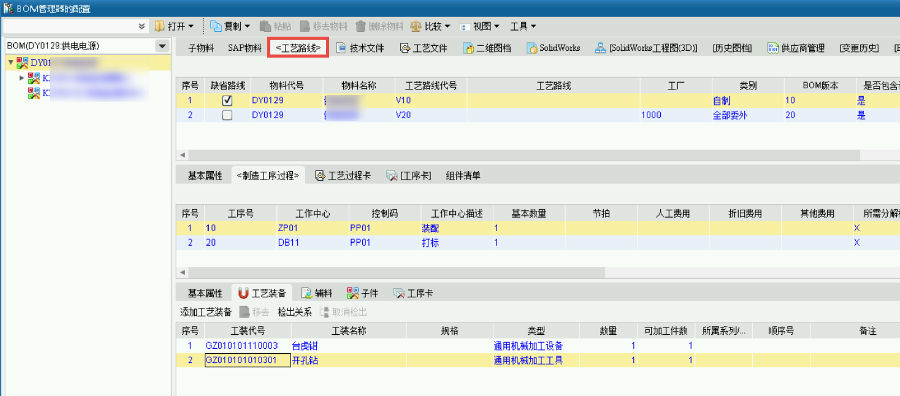This screenshot has height=396, width=900.
Task: Click the 检出关系 button
Action: 294,312
